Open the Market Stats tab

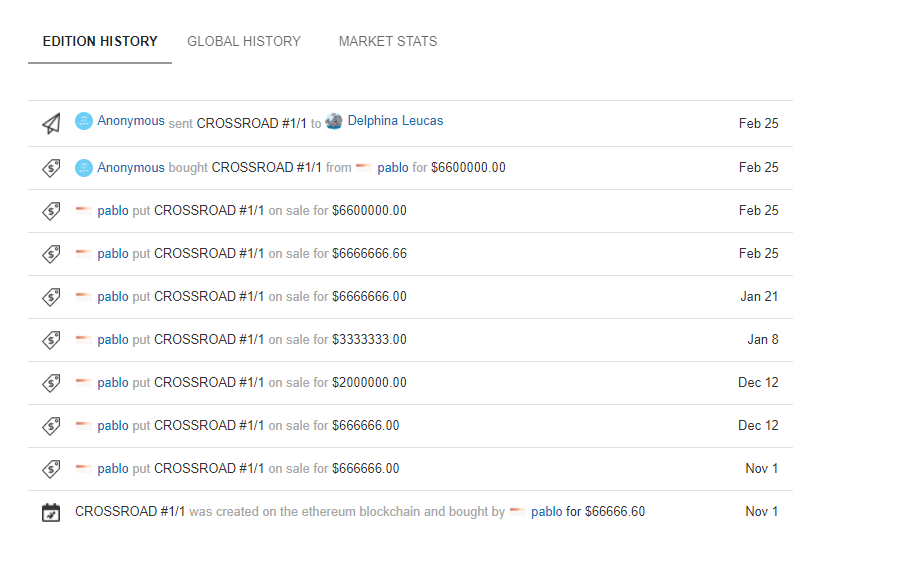point(388,42)
